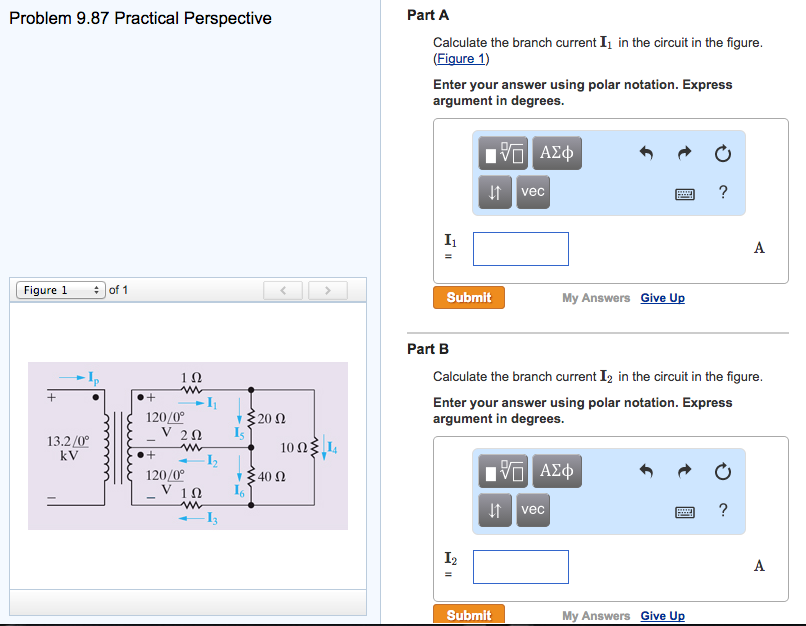
Task: Undo the last entry in Part A editor
Action: pos(645,153)
